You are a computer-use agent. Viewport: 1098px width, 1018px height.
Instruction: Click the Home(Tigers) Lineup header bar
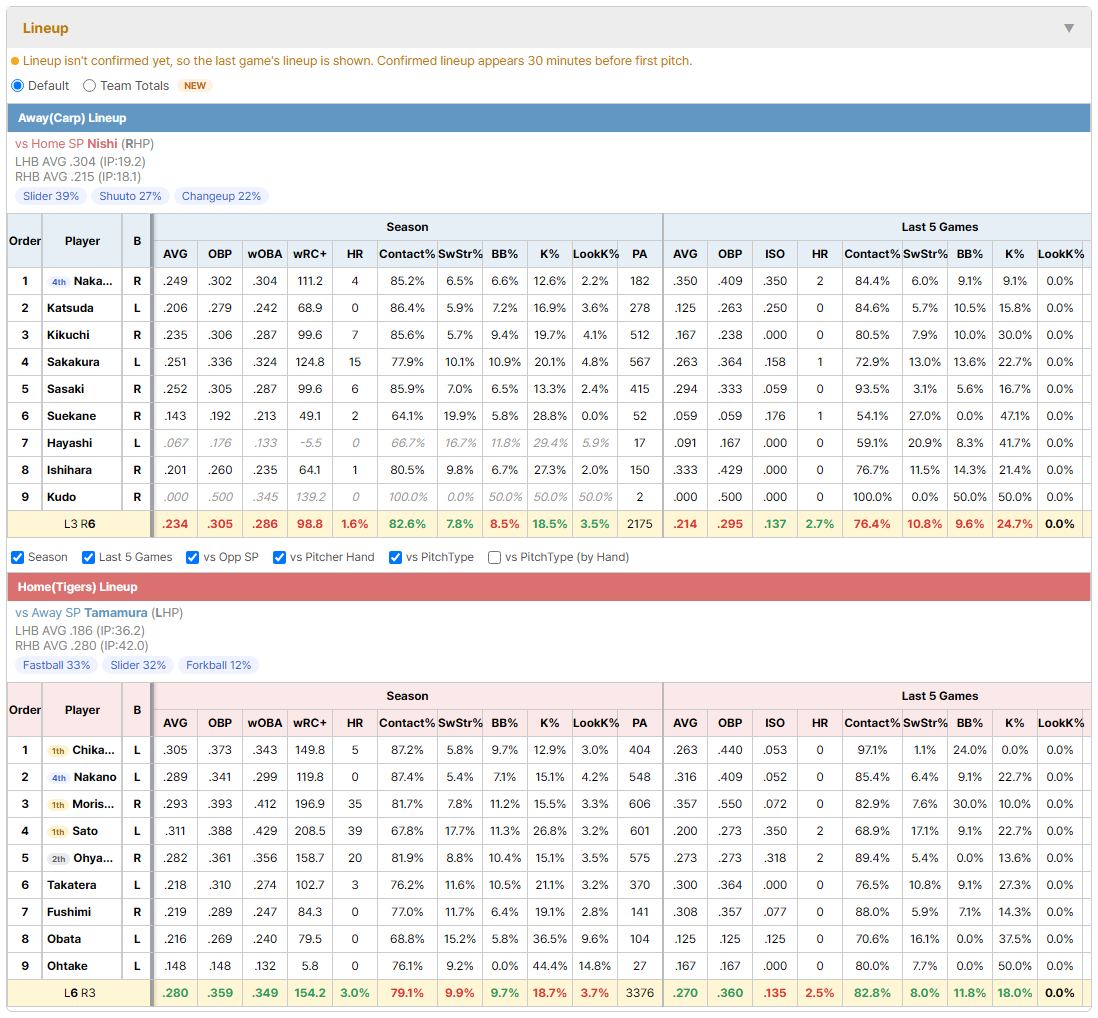click(x=549, y=587)
